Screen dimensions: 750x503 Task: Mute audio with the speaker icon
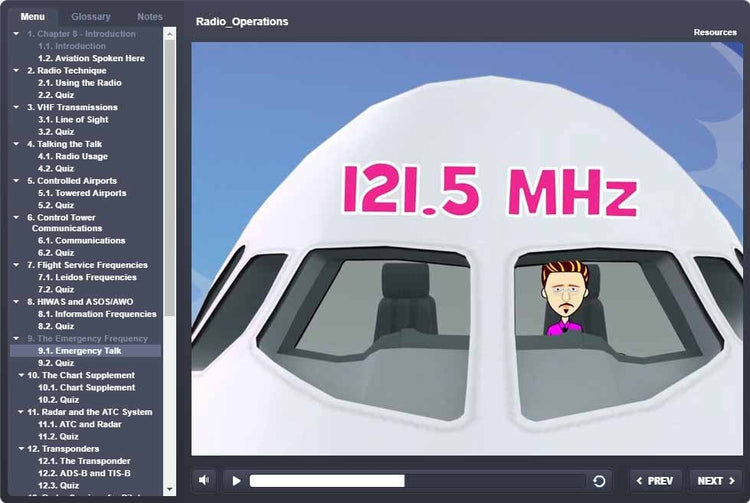[204, 480]
